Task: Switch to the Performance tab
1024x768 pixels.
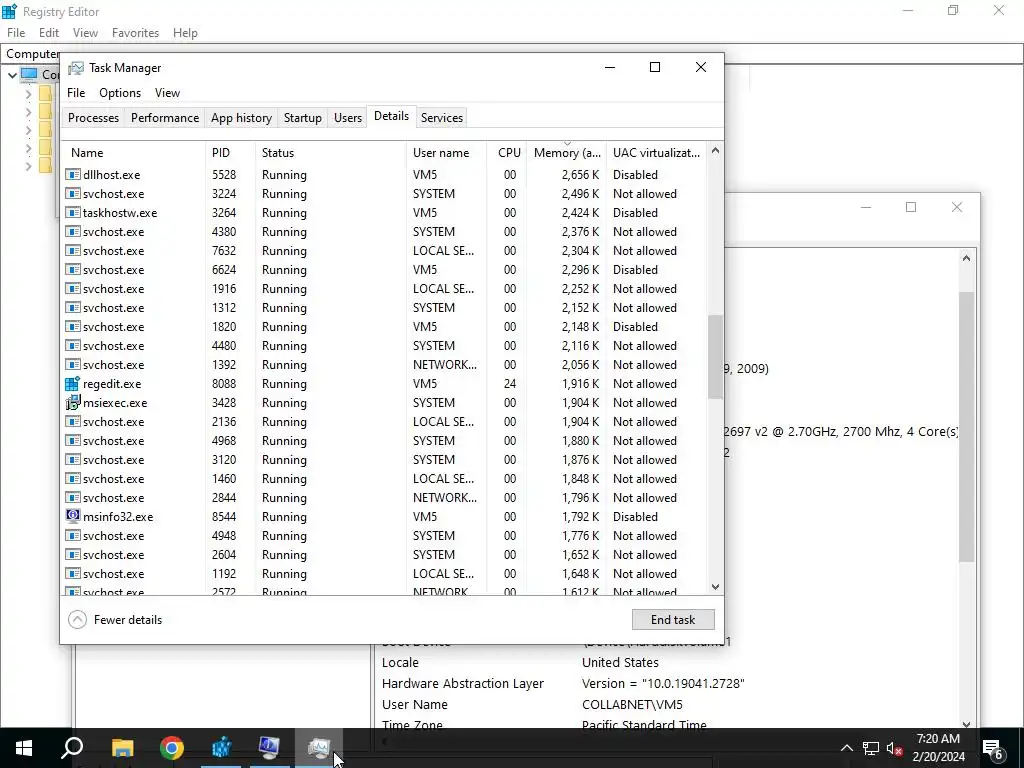Action: 165,118
